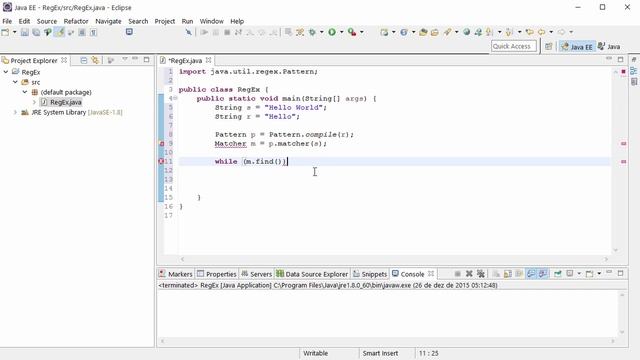Click the Save toolbar icon
The height and width of the screenshot is (360, 640).
pos(24,32)
